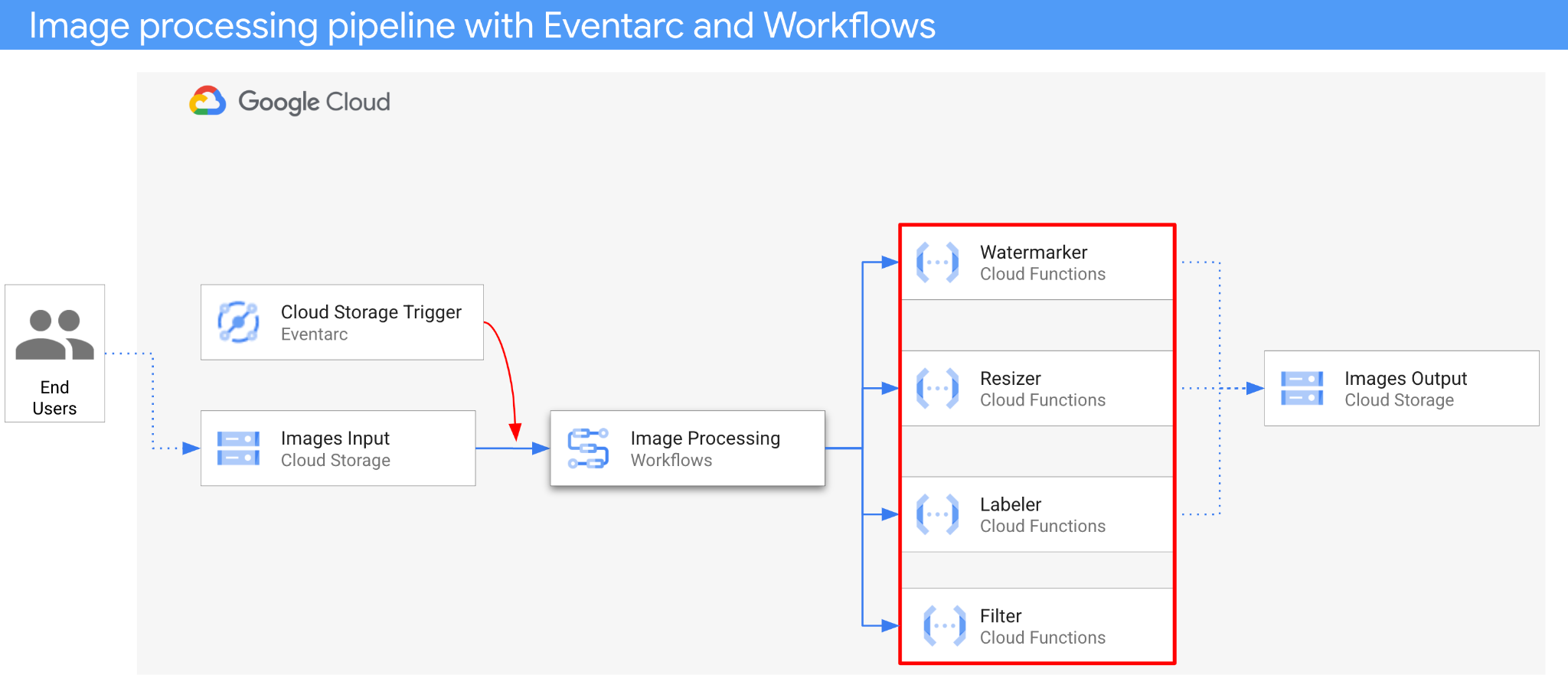This screenshot has height=688, width=1568.
Task: Click the blue arrowhead pointing at Filter
Action: click(x=890, y=626)
